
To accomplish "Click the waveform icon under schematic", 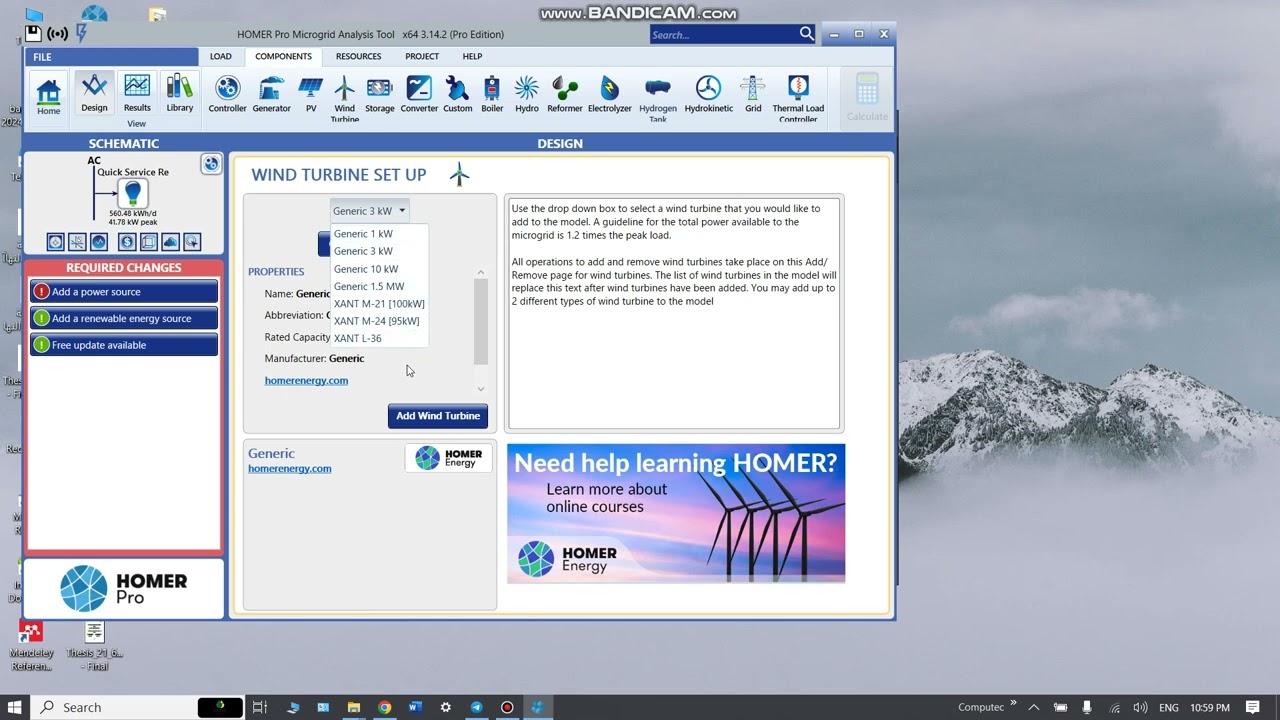I will click(98, 242).
